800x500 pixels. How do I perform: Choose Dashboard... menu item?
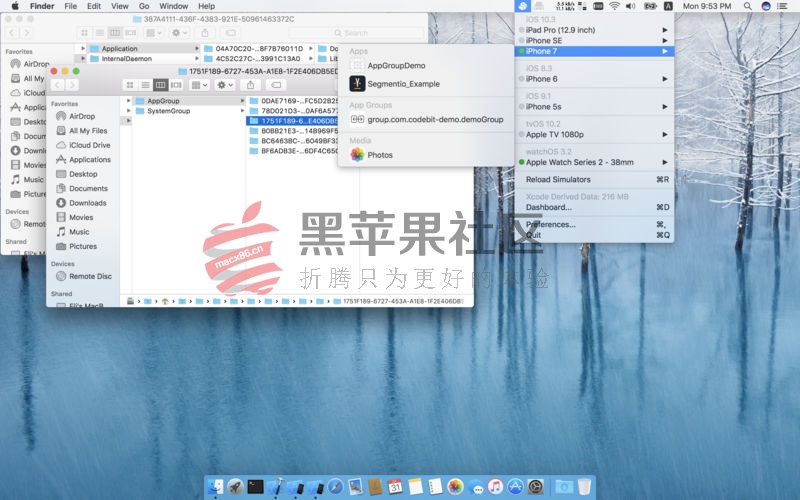click(x=594, y=207)
